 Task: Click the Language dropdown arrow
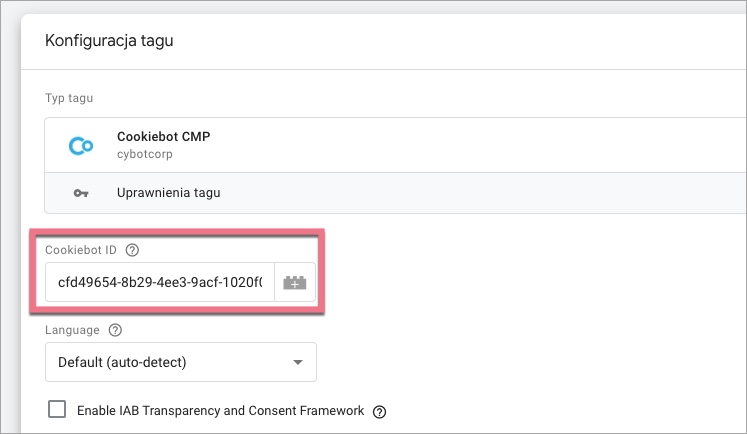pos(296,362)
